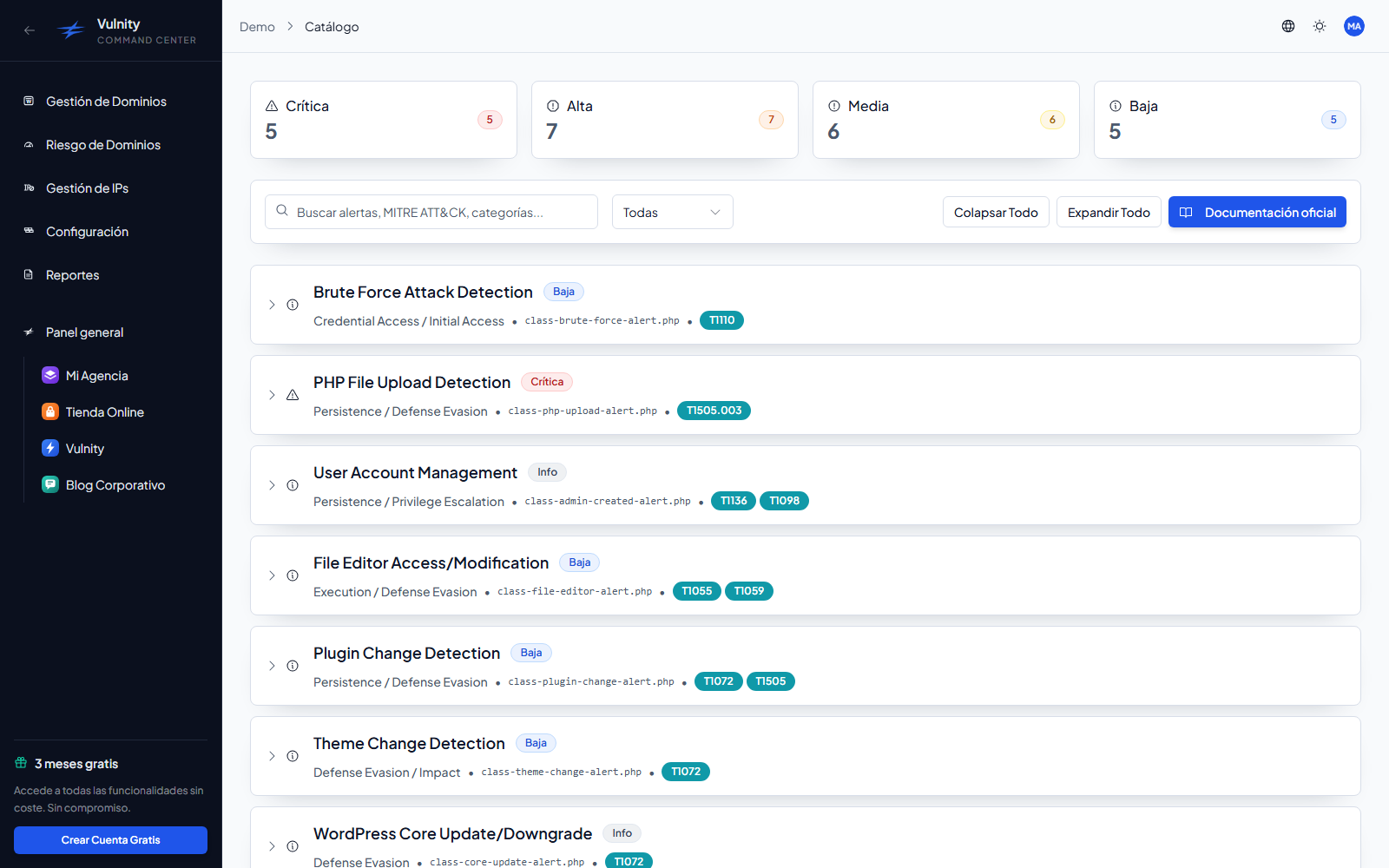The width and height of the screenshot is (1389, 868).
Task: Toggle the light/dark theme sun icon
Action: (x=1320, y=26)
